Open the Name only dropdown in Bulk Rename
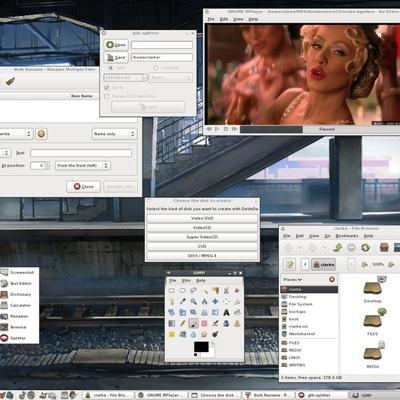 point(114,134)
